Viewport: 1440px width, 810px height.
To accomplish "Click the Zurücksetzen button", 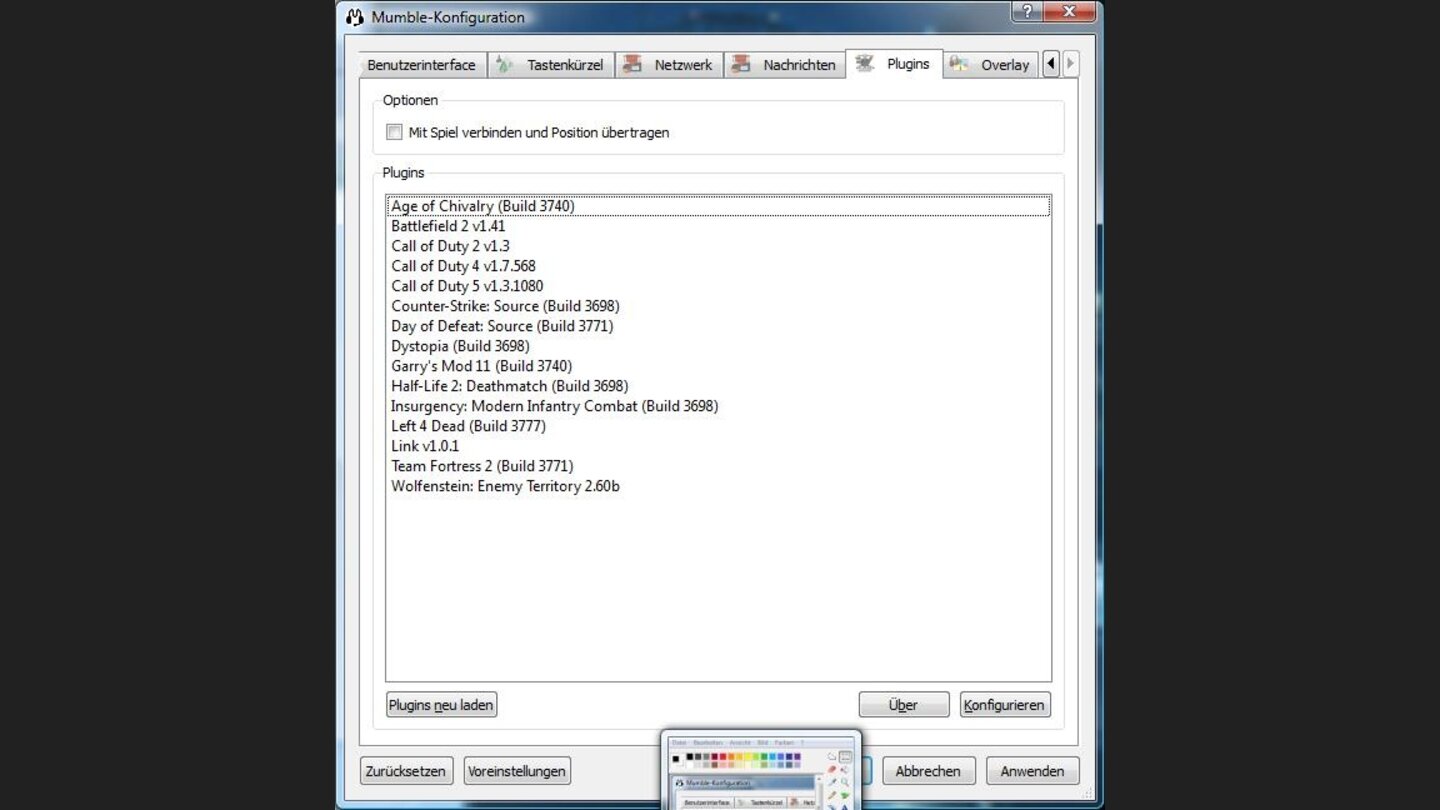I will (406, 771).
